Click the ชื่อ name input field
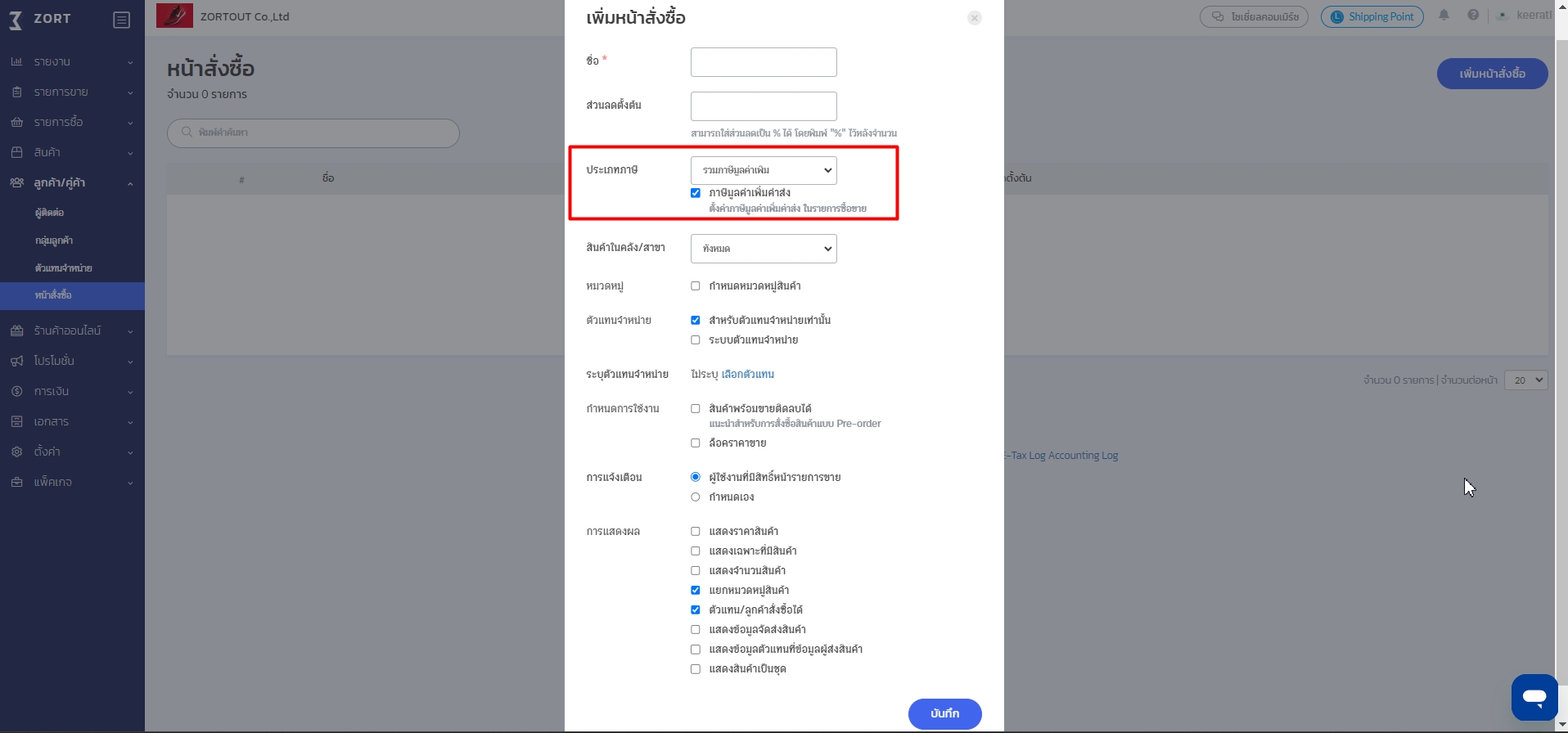1568x733 pixels. 764,62
